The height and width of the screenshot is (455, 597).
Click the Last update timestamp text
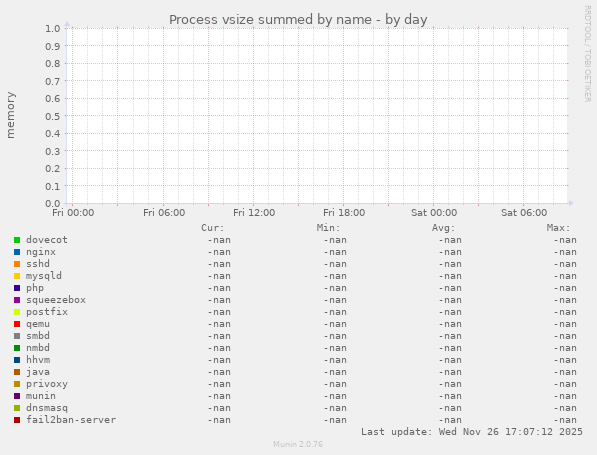point(472,432)
